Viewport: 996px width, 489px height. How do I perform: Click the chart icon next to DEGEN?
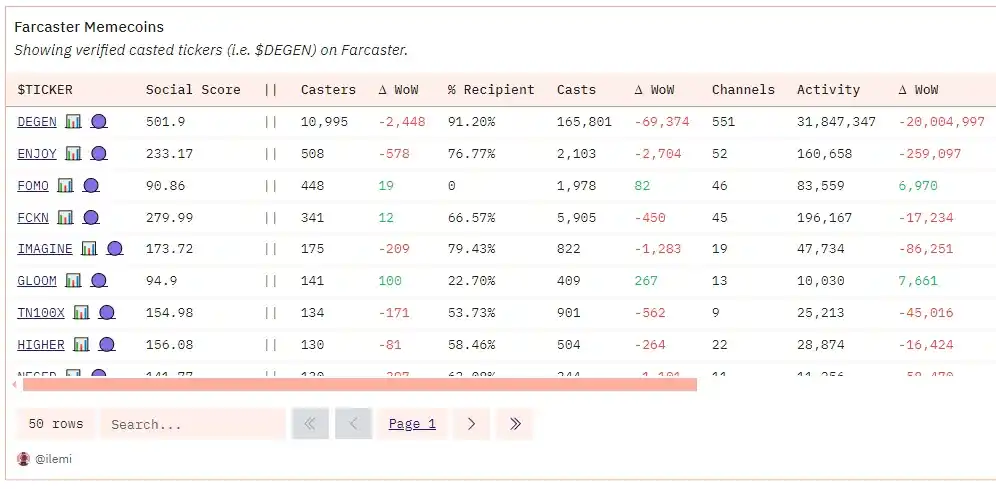74,121
